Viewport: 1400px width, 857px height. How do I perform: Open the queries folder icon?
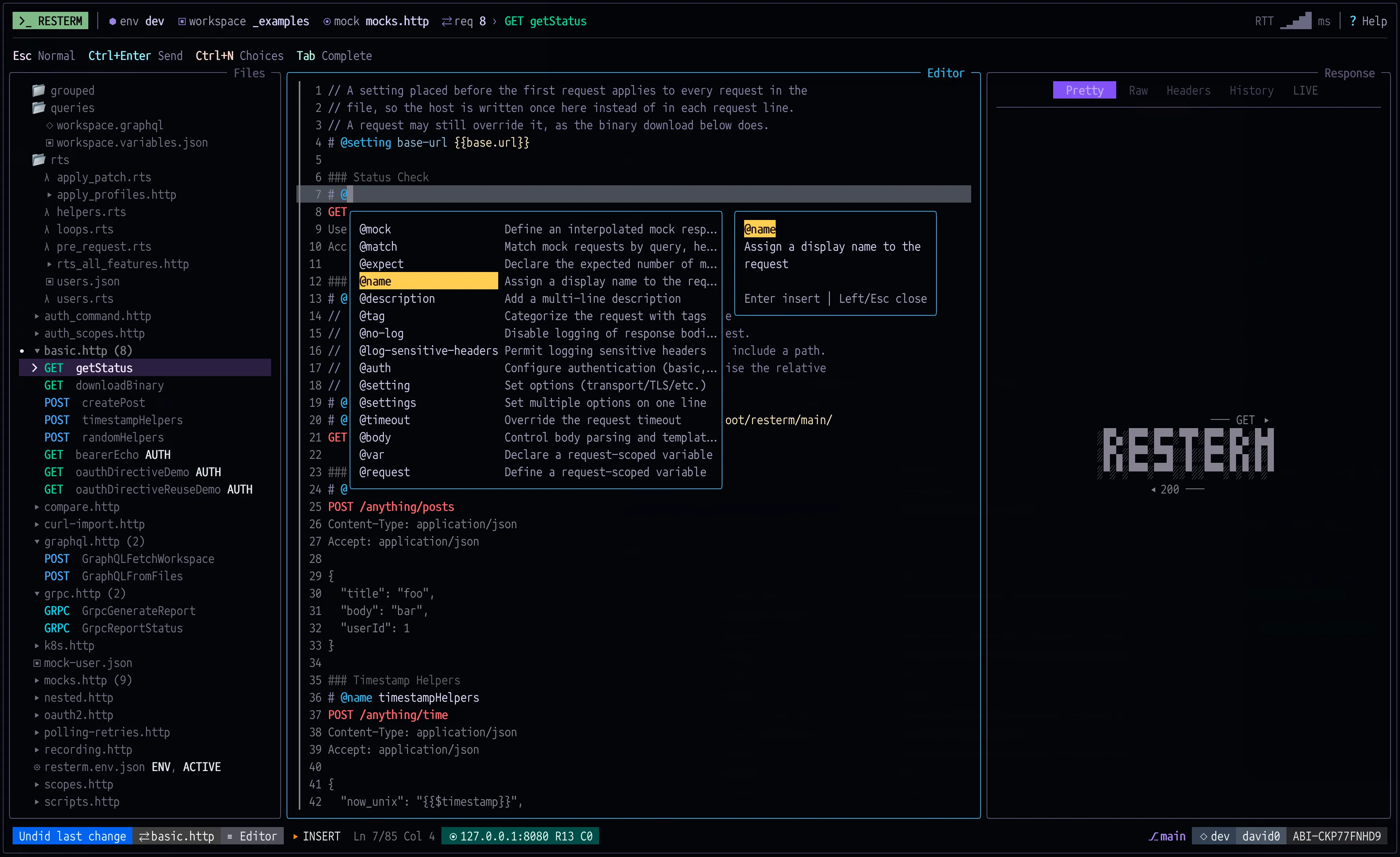[38, 107]
